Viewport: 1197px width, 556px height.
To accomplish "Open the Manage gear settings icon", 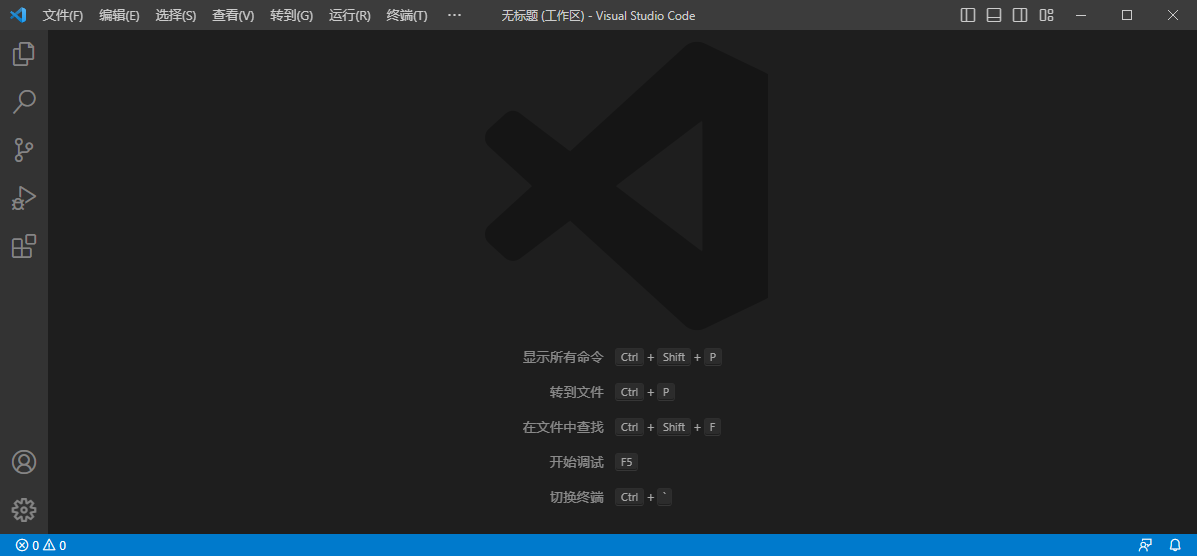I will point(24,509).
